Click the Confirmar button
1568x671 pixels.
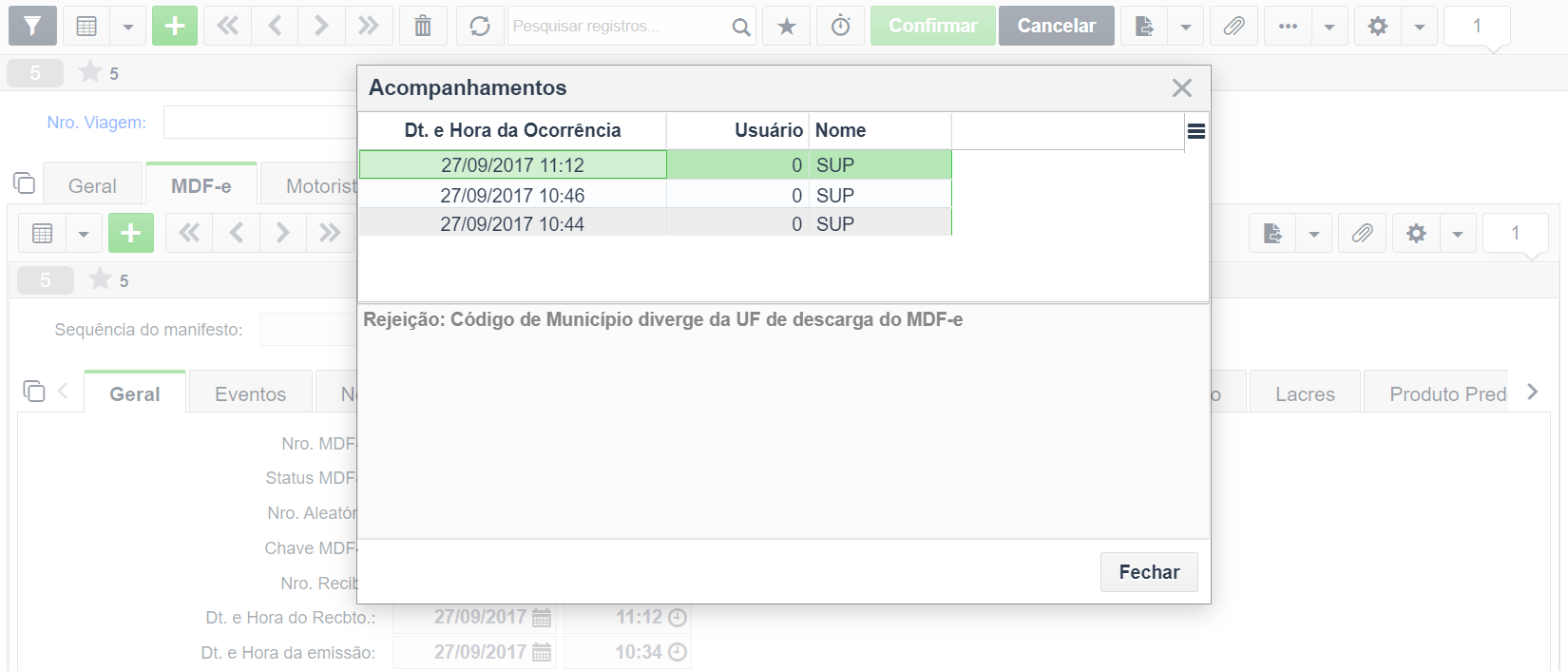(x=933, y=26)
